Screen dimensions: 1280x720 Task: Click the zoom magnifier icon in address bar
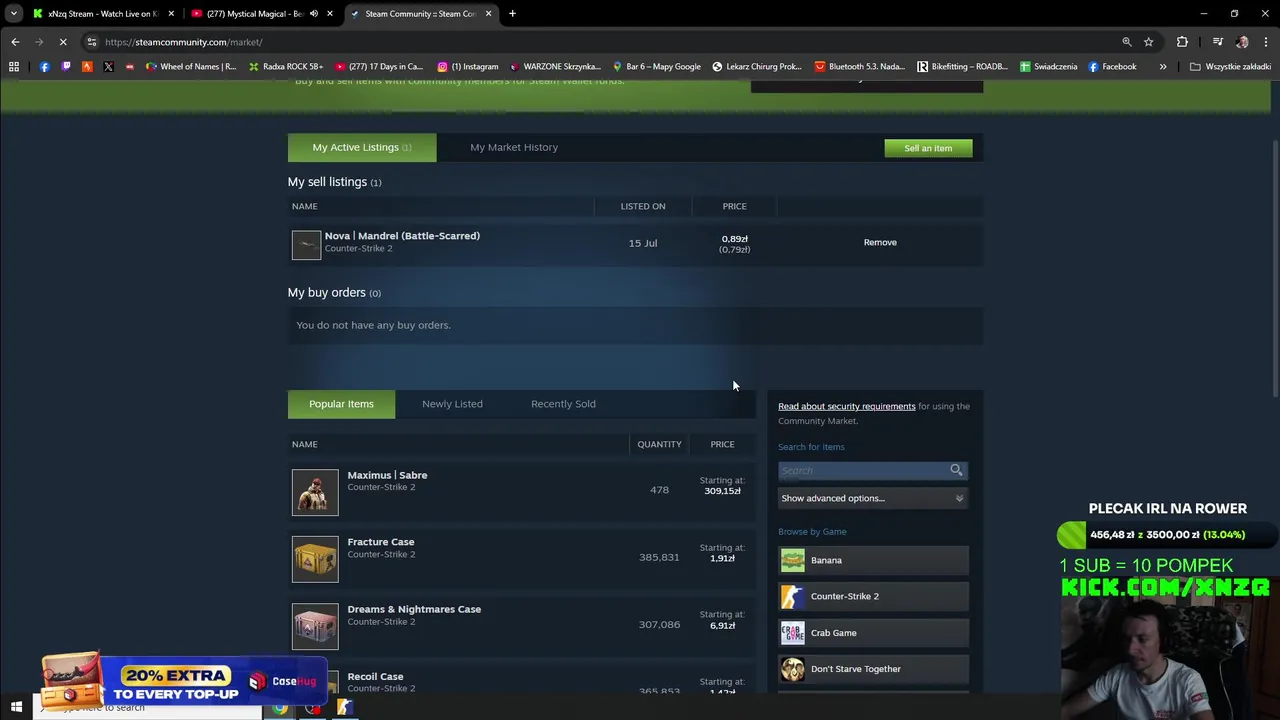(x=1127, y=42)
